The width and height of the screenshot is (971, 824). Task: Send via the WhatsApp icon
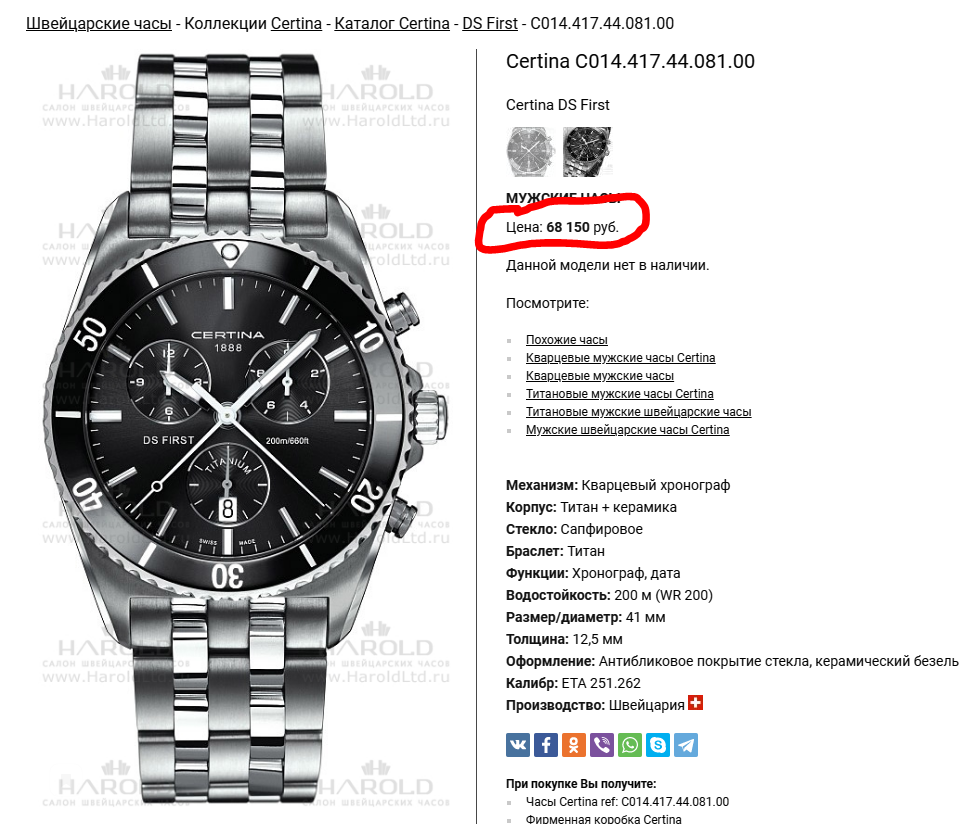[630, 745]
